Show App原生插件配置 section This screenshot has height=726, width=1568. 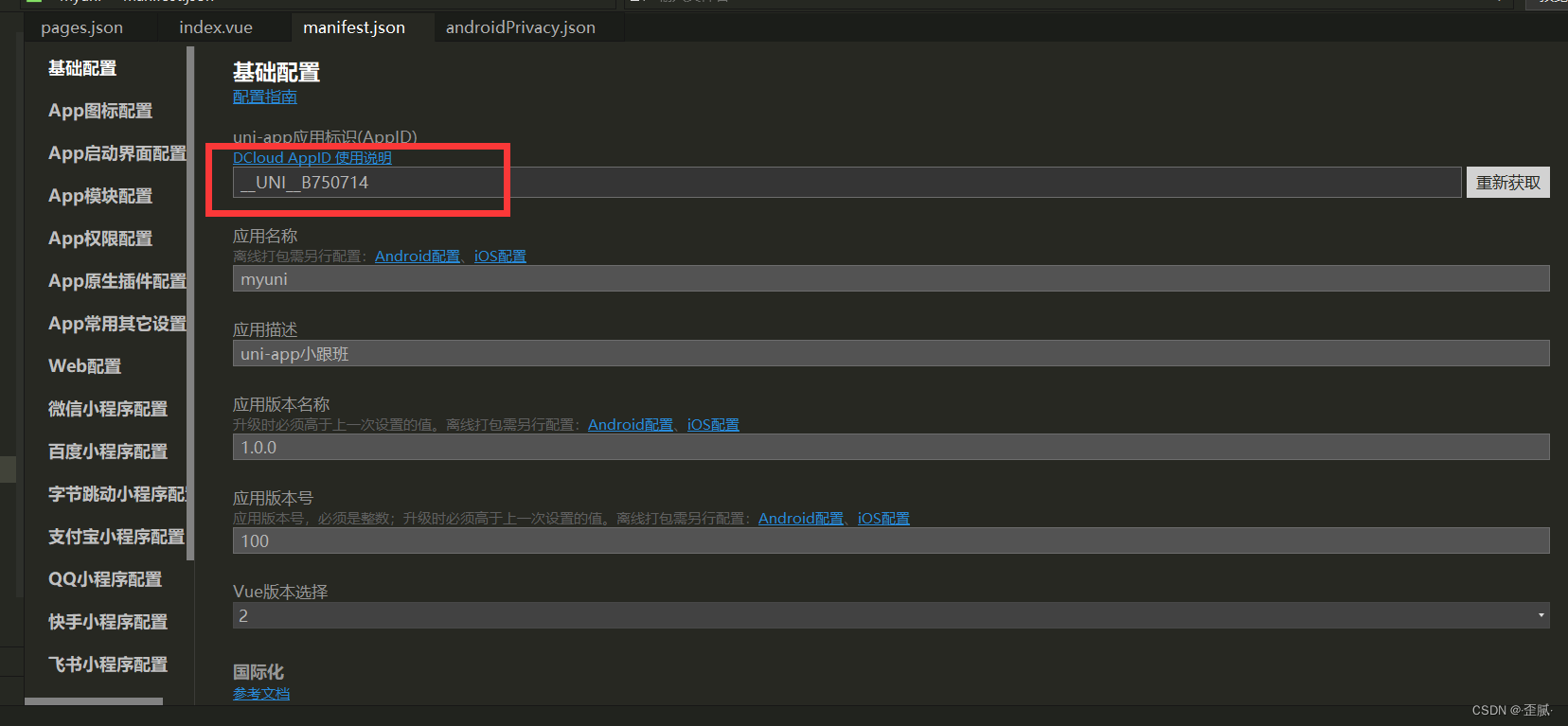117,281
